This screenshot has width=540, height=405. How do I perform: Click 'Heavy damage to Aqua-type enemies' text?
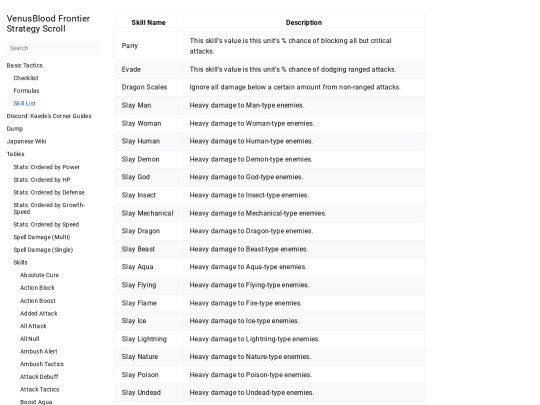click(x=248, y=267)
